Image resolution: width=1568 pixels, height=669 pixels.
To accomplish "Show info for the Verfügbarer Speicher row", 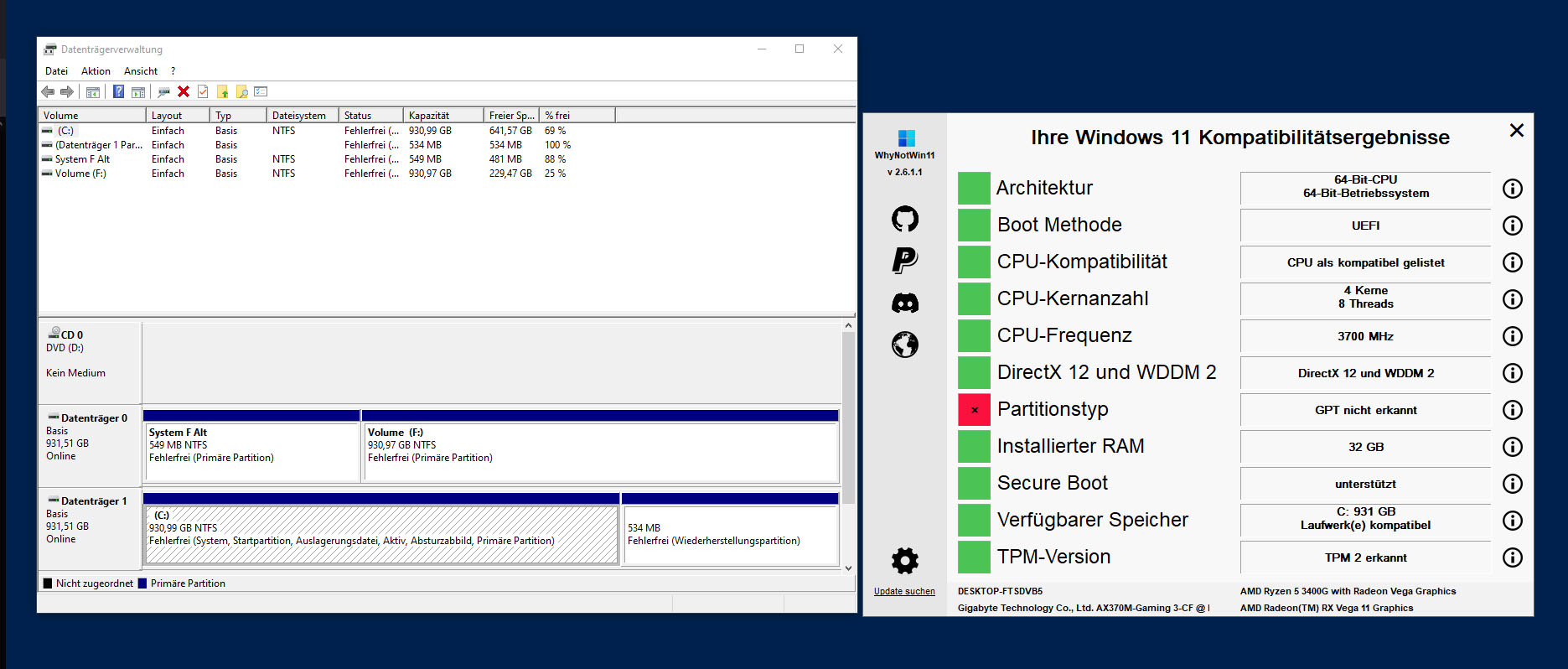I will click(1513, 521).
